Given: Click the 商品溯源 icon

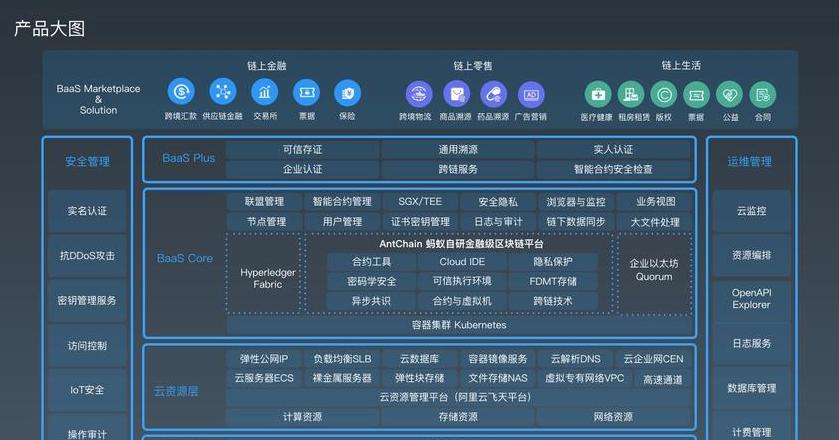Looking at the screenshot, I should pyautogui.click(x=456, y=95).
